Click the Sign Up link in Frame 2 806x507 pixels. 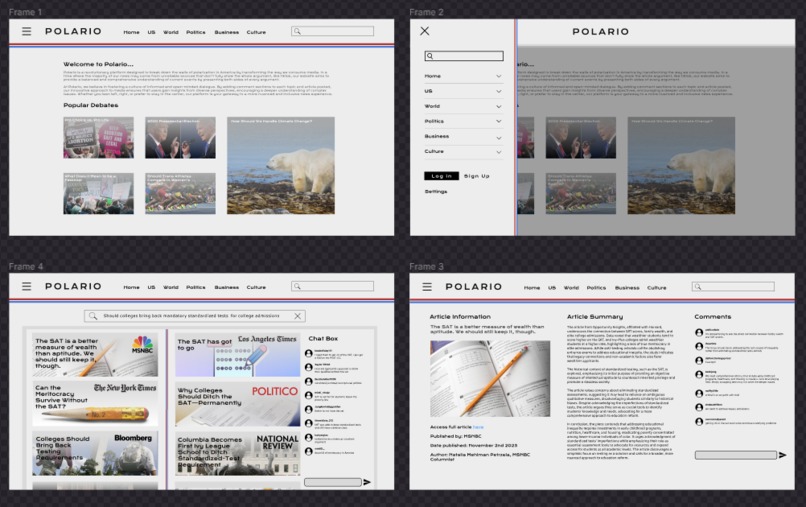pos(477,176)
